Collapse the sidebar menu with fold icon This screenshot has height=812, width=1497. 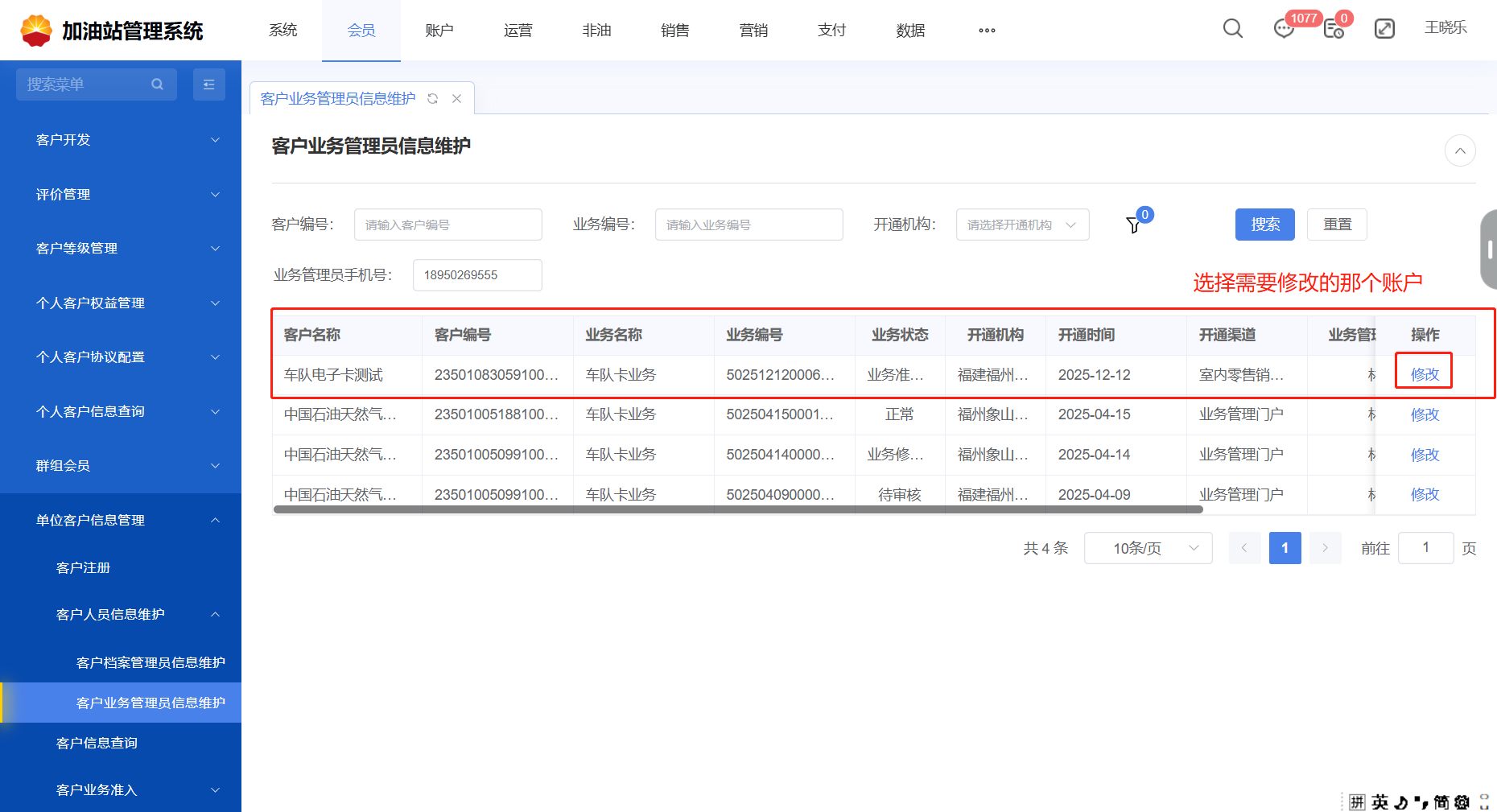click(x=208, y=84)
